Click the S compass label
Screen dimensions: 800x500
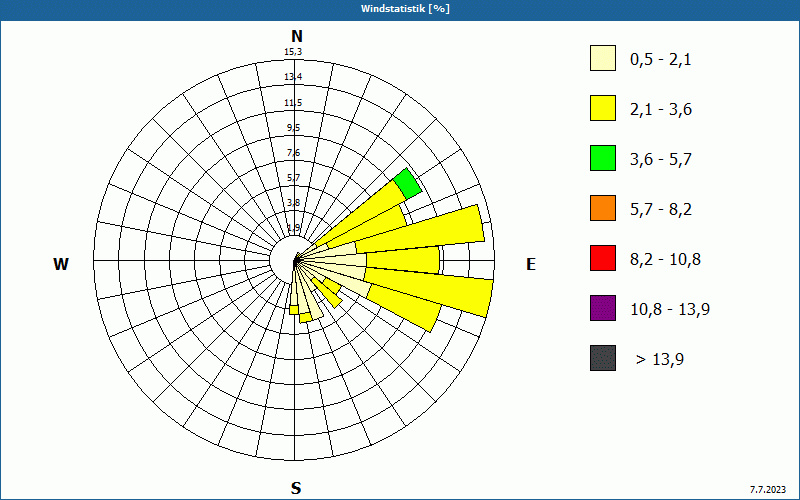[x=296, y=488]
